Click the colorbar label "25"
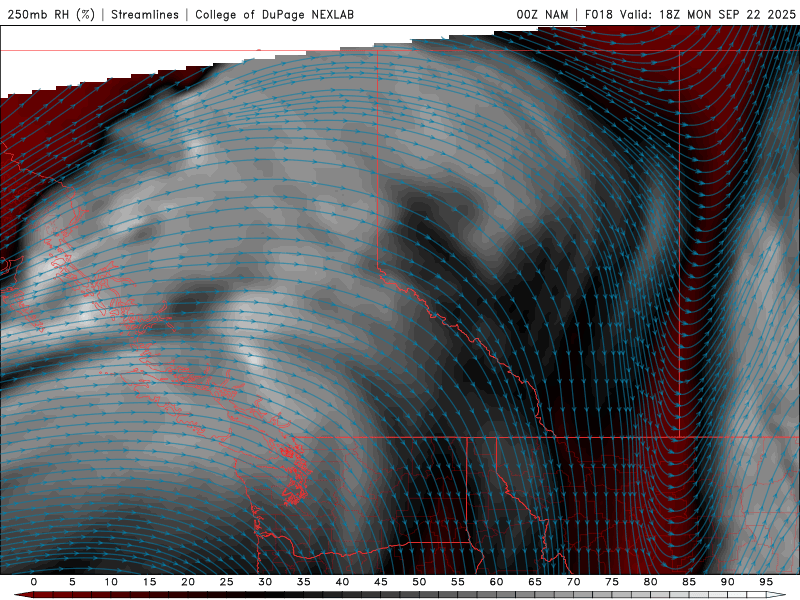Image resolution: width=800 pixels, height=600 pixels. 227,582
